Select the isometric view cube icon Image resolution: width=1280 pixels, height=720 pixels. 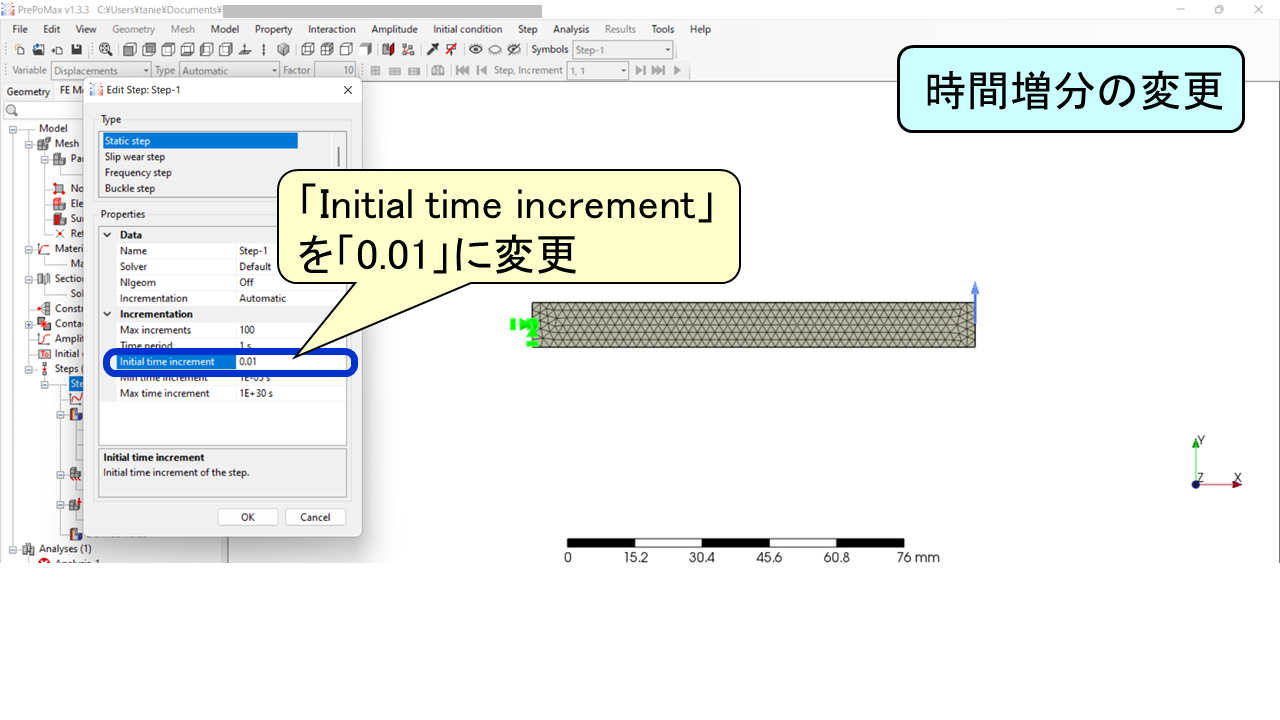(283, 49)
